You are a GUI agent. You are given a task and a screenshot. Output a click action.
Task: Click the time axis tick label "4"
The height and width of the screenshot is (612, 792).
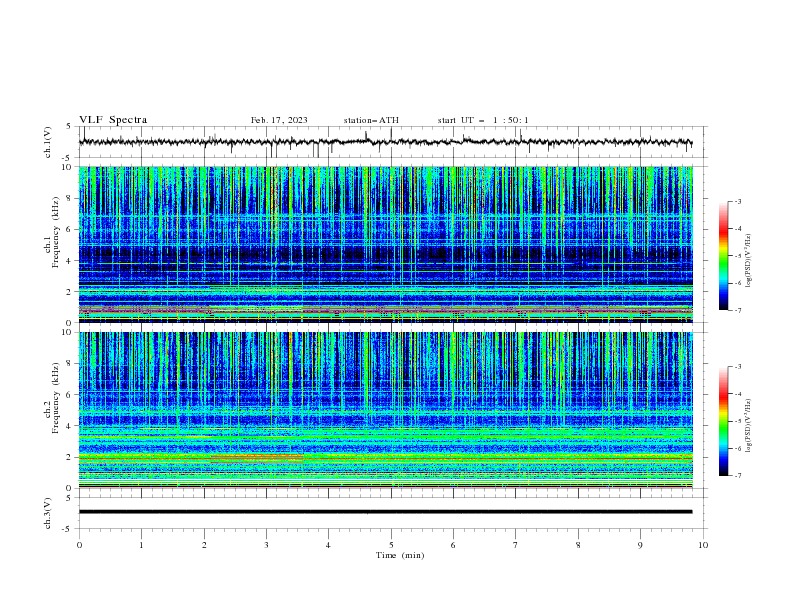click(328, 545)
